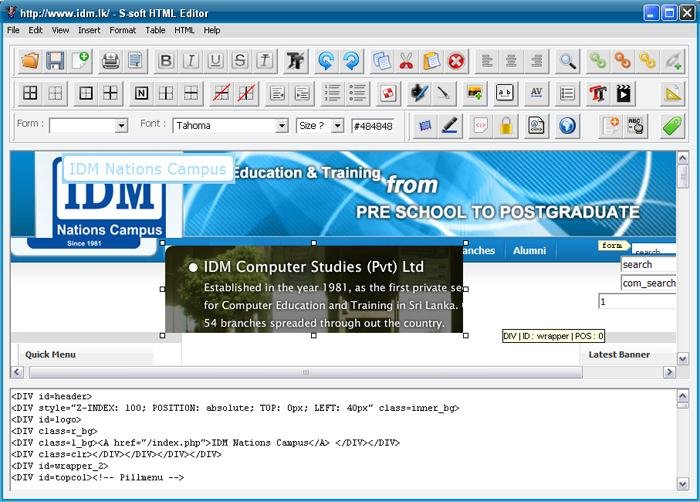Preview in browser with the globe icon
The width and height of the screenshot is (700, 502).
(x=567, y=126)
